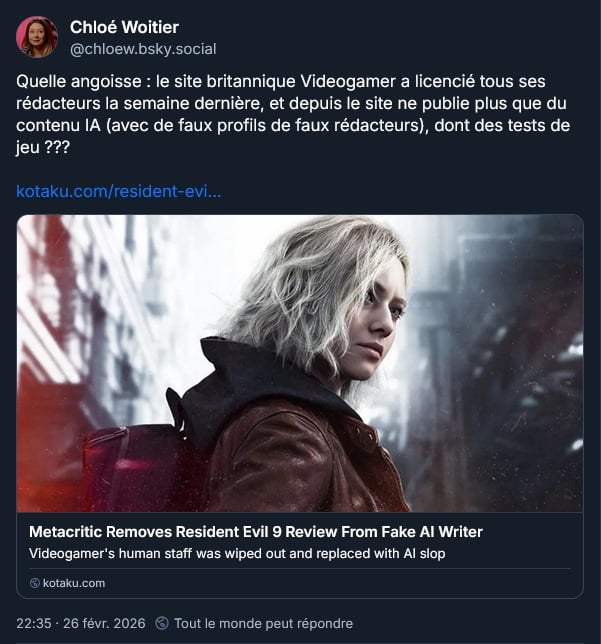
Task: Click the 22:35 post time
Action: tap(34, 623)
